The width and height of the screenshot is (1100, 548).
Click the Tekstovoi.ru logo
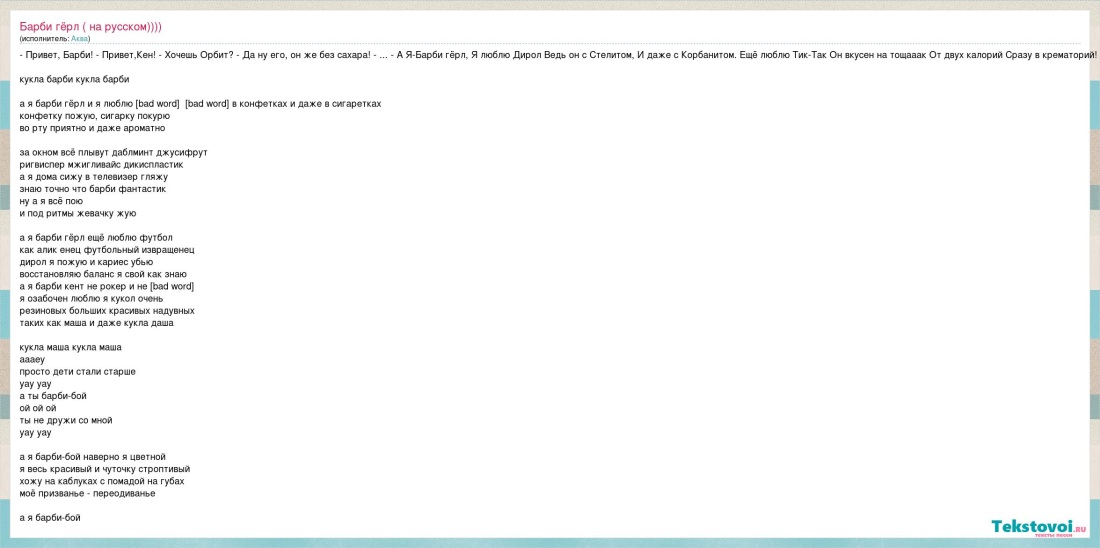tap(1037, 527)
